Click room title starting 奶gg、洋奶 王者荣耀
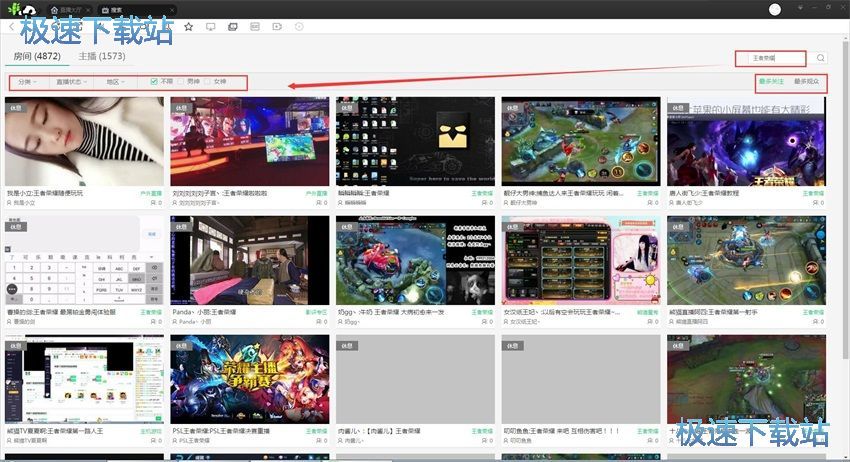The height and width of the screenshot is (462, 850). 391,312
